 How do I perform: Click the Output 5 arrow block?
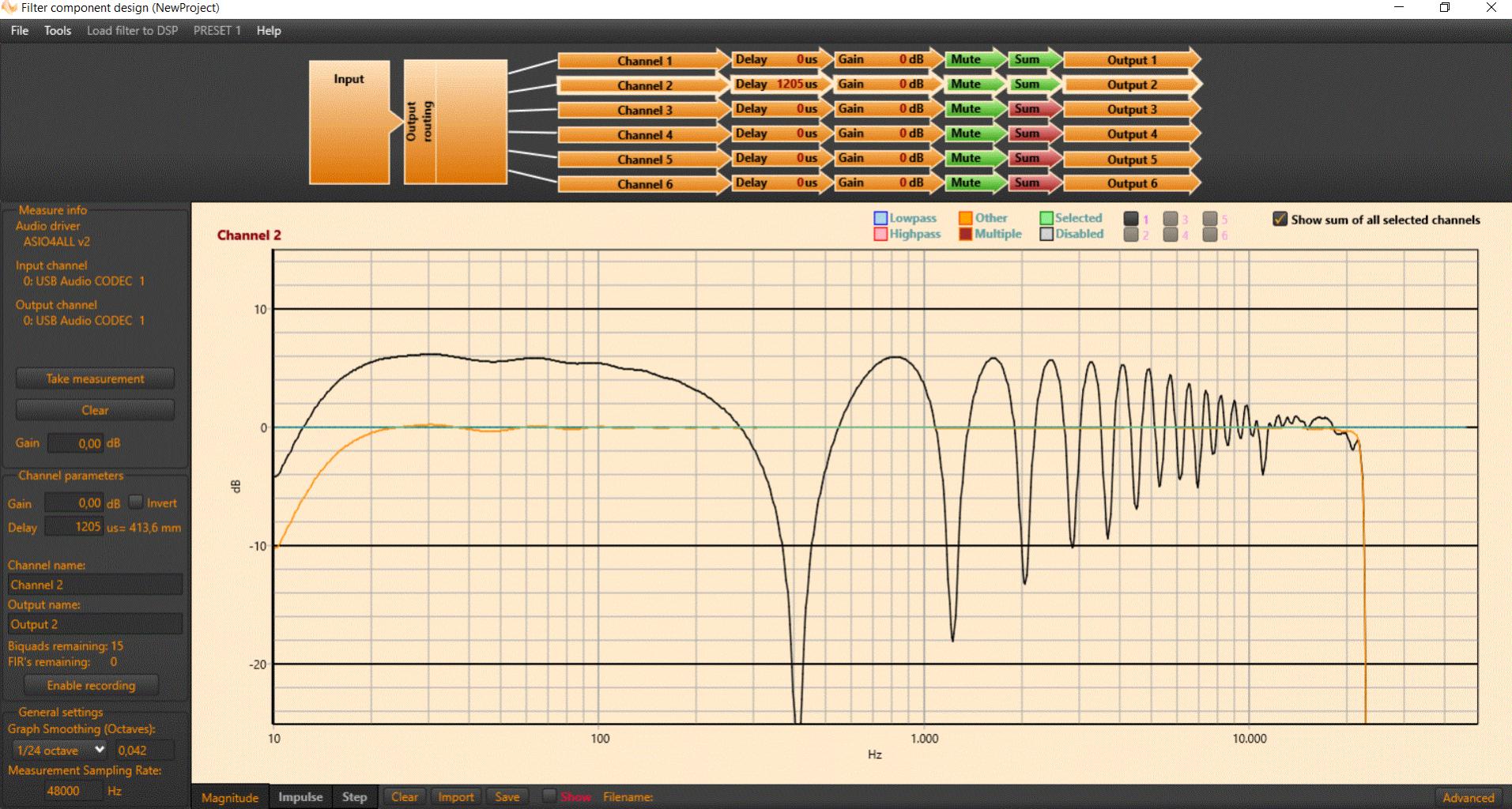click(1132, 159)
